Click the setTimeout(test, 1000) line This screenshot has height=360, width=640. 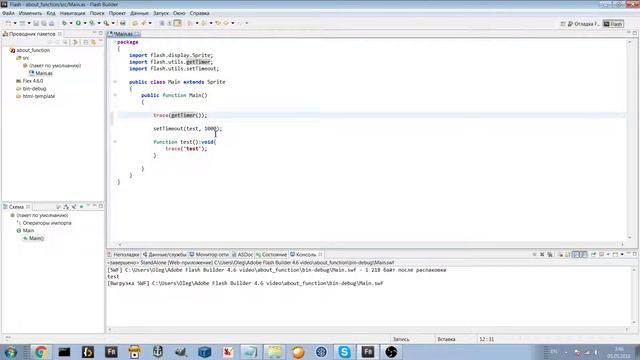tap(187, 129)
